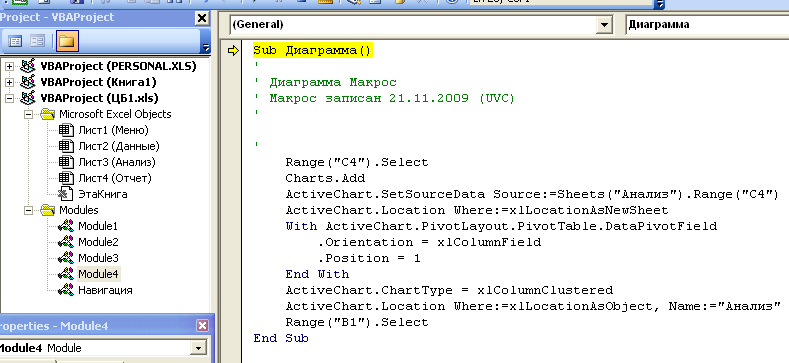Viewport: 789px width, 363px height.
Task: Collapse the Microsoft Excel Objects folder
Action: 29,114
